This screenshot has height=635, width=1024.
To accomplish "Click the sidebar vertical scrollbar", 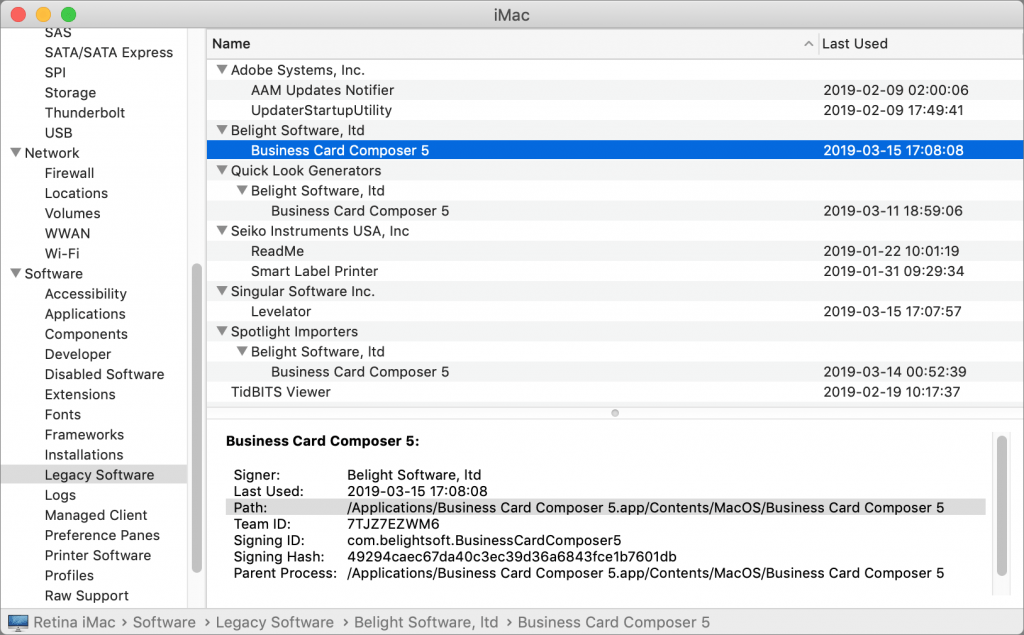I will [x=197, y=418].
